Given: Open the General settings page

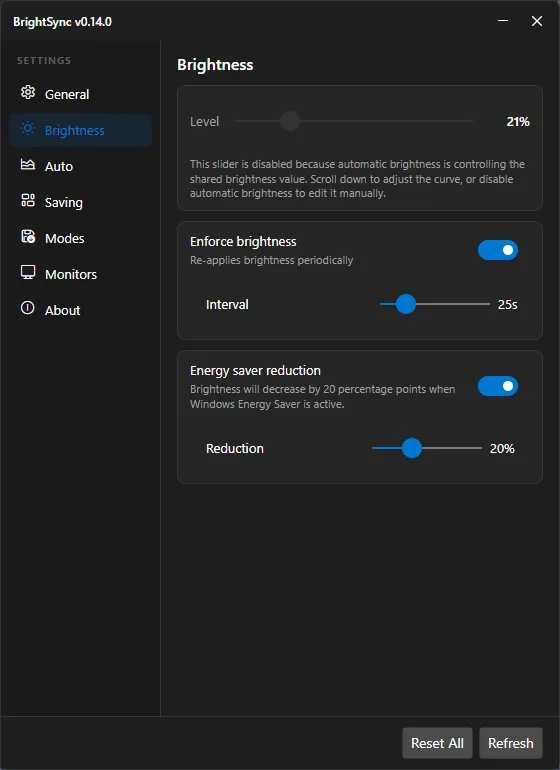Looking at the screenshot, I should [x=81, y=94].
